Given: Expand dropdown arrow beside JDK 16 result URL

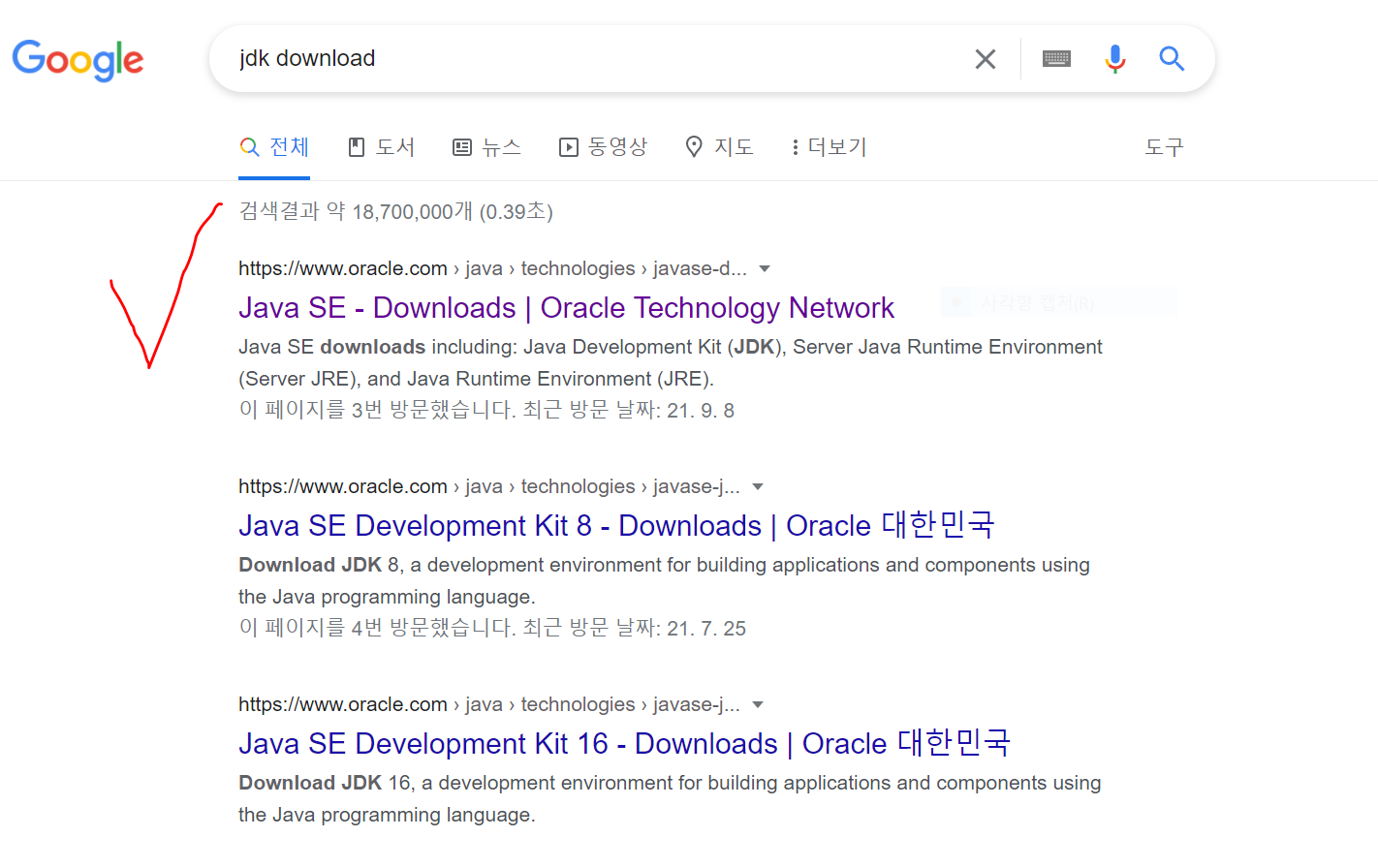Looking at the screenshot, I should tap(758, 704).
